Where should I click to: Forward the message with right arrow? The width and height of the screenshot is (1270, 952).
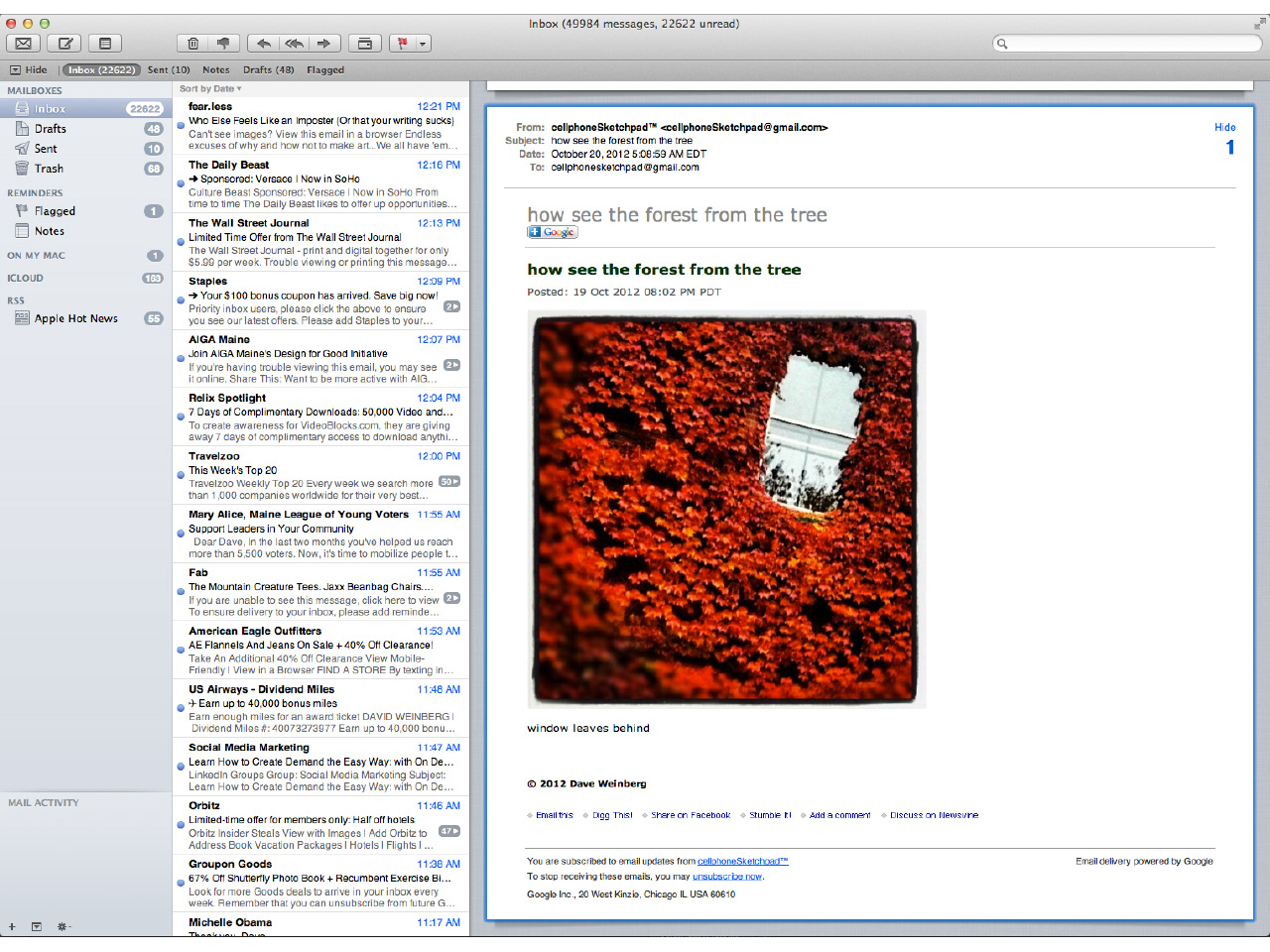click(x=323, y=43)
